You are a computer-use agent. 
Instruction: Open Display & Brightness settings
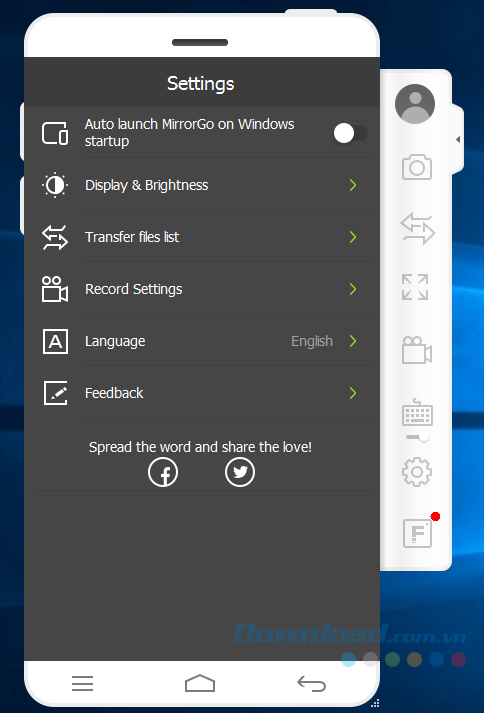(202, 185)
